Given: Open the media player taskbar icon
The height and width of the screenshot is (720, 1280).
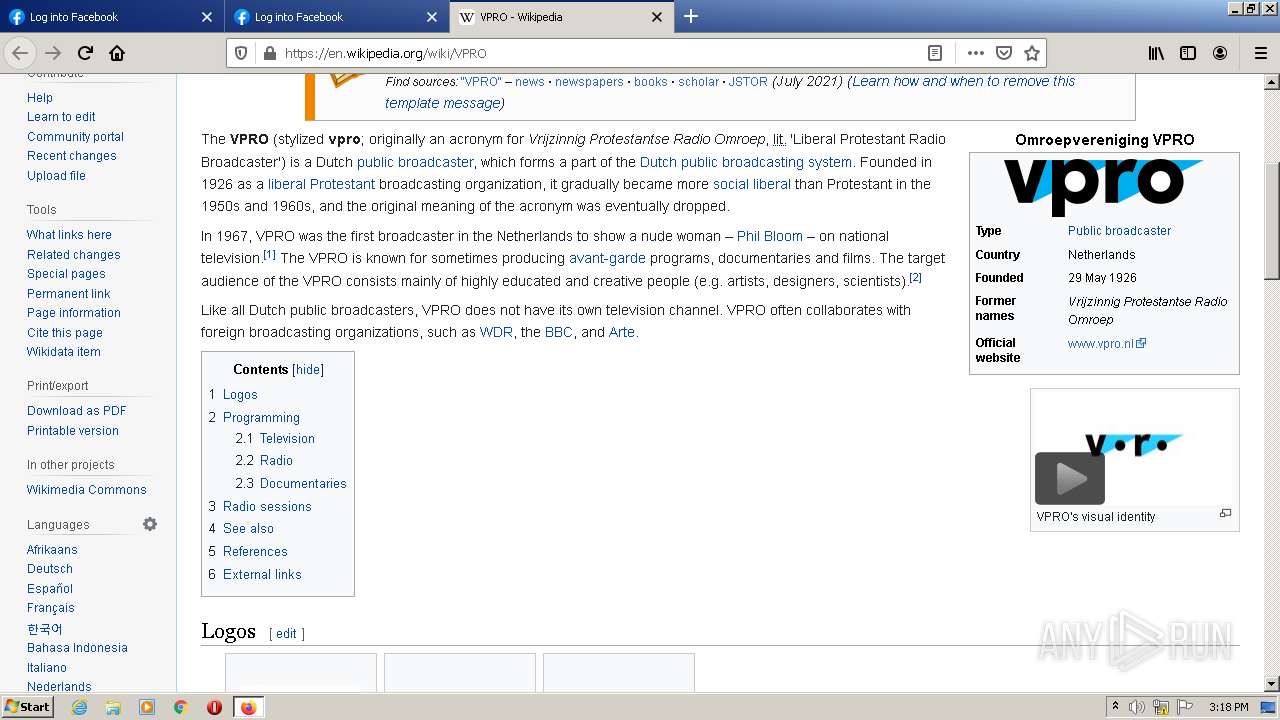Looking at the screenshot, I should [x=147, y=707].
